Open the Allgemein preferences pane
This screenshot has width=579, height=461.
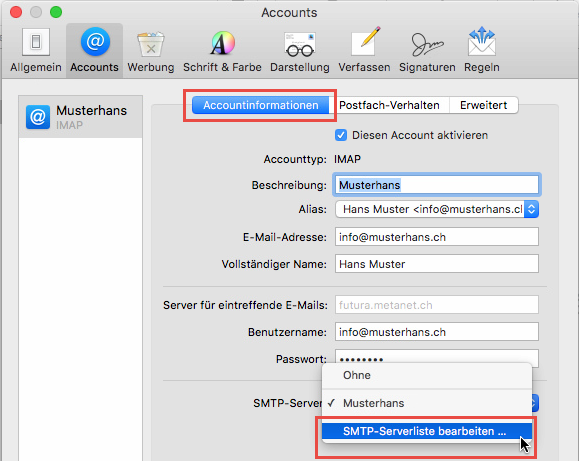tap(36, 50)
